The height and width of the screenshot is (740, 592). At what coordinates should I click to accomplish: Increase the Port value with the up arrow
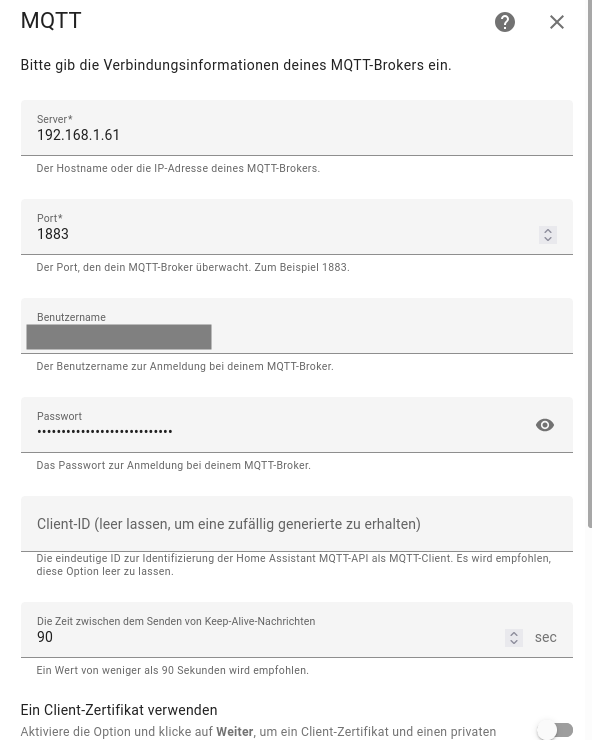(548, 231)
